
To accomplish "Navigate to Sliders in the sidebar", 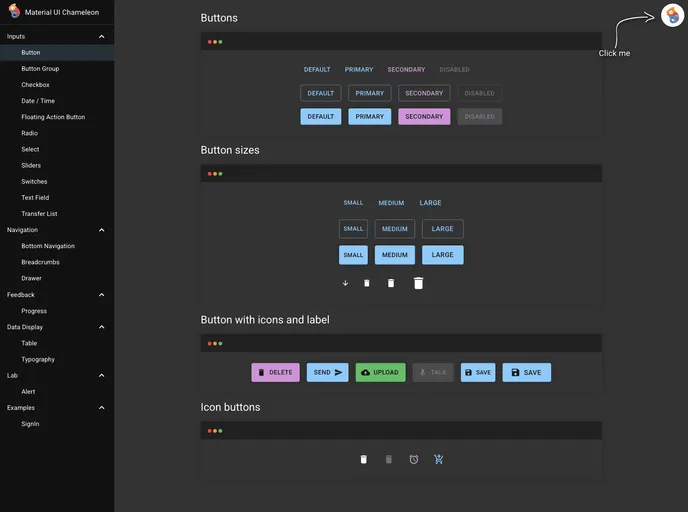I will click(x=57, y=165).
